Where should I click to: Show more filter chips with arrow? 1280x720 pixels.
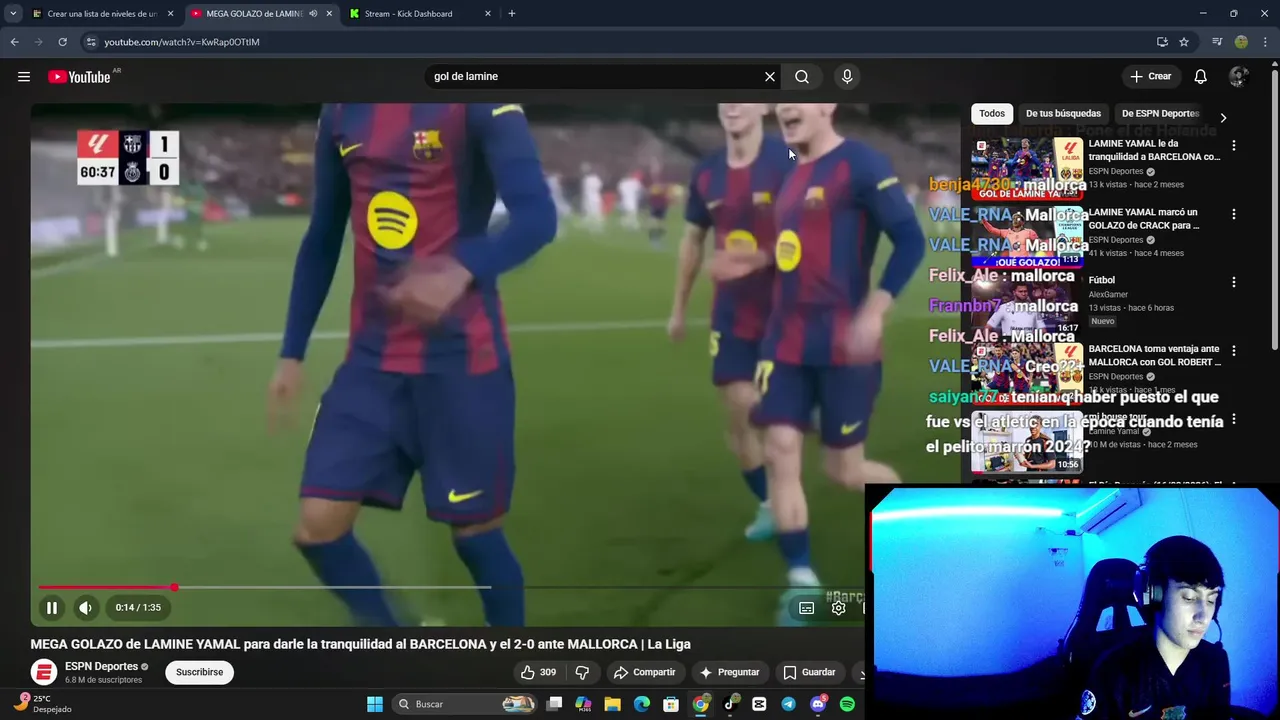tap(1223, 117)
